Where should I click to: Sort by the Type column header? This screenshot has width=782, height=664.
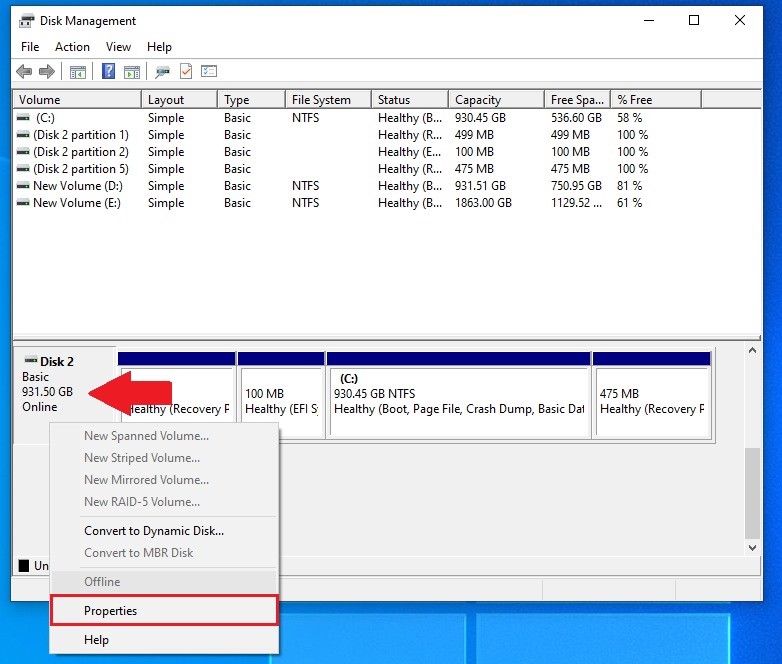251,100
